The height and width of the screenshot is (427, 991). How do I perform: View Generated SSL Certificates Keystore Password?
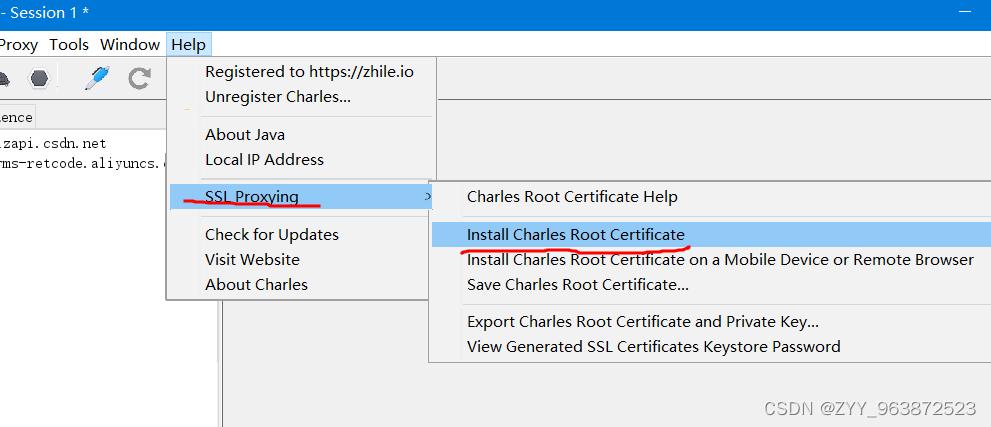(654, 347)
